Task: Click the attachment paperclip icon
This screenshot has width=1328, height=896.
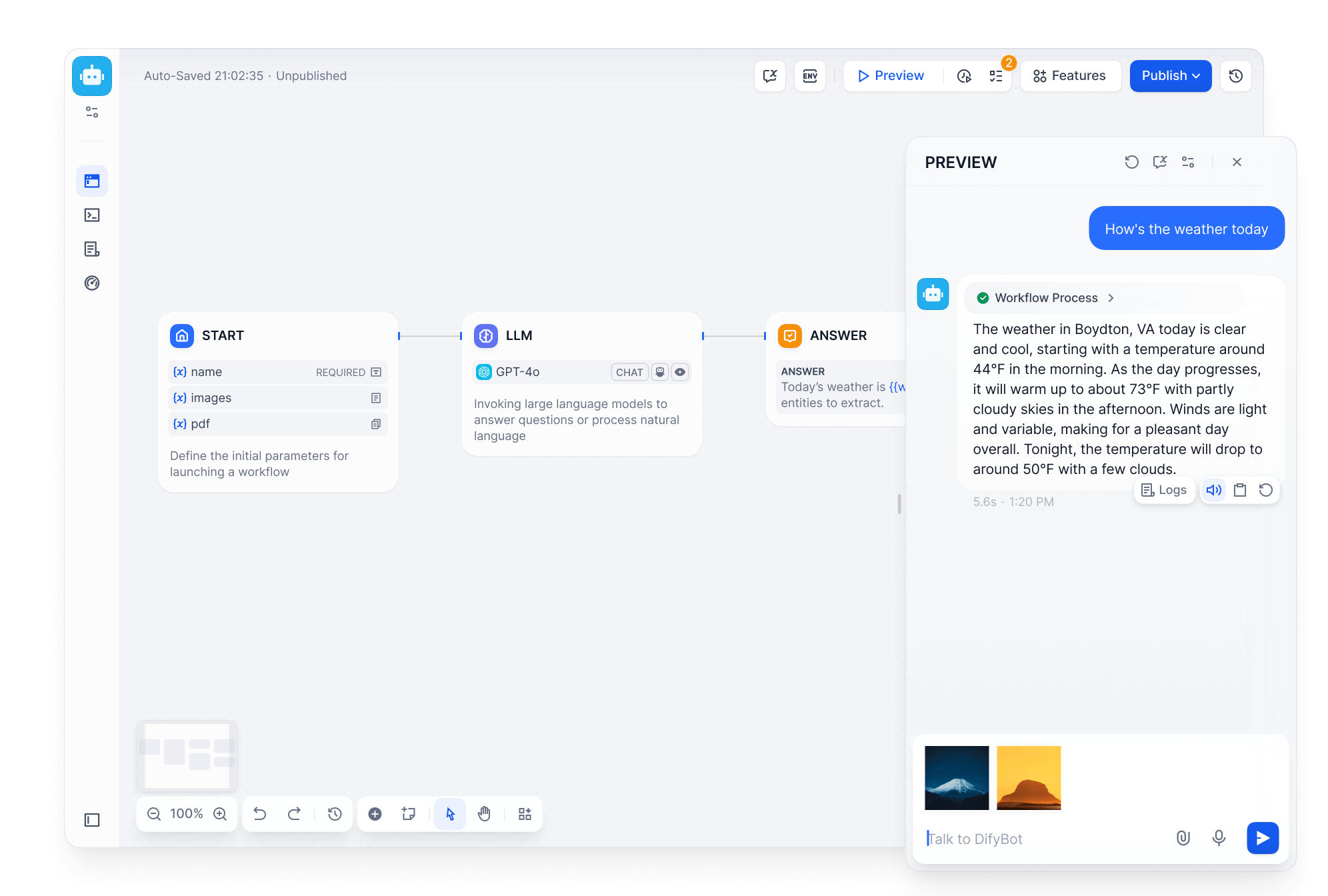Action: coord(1183,838)
